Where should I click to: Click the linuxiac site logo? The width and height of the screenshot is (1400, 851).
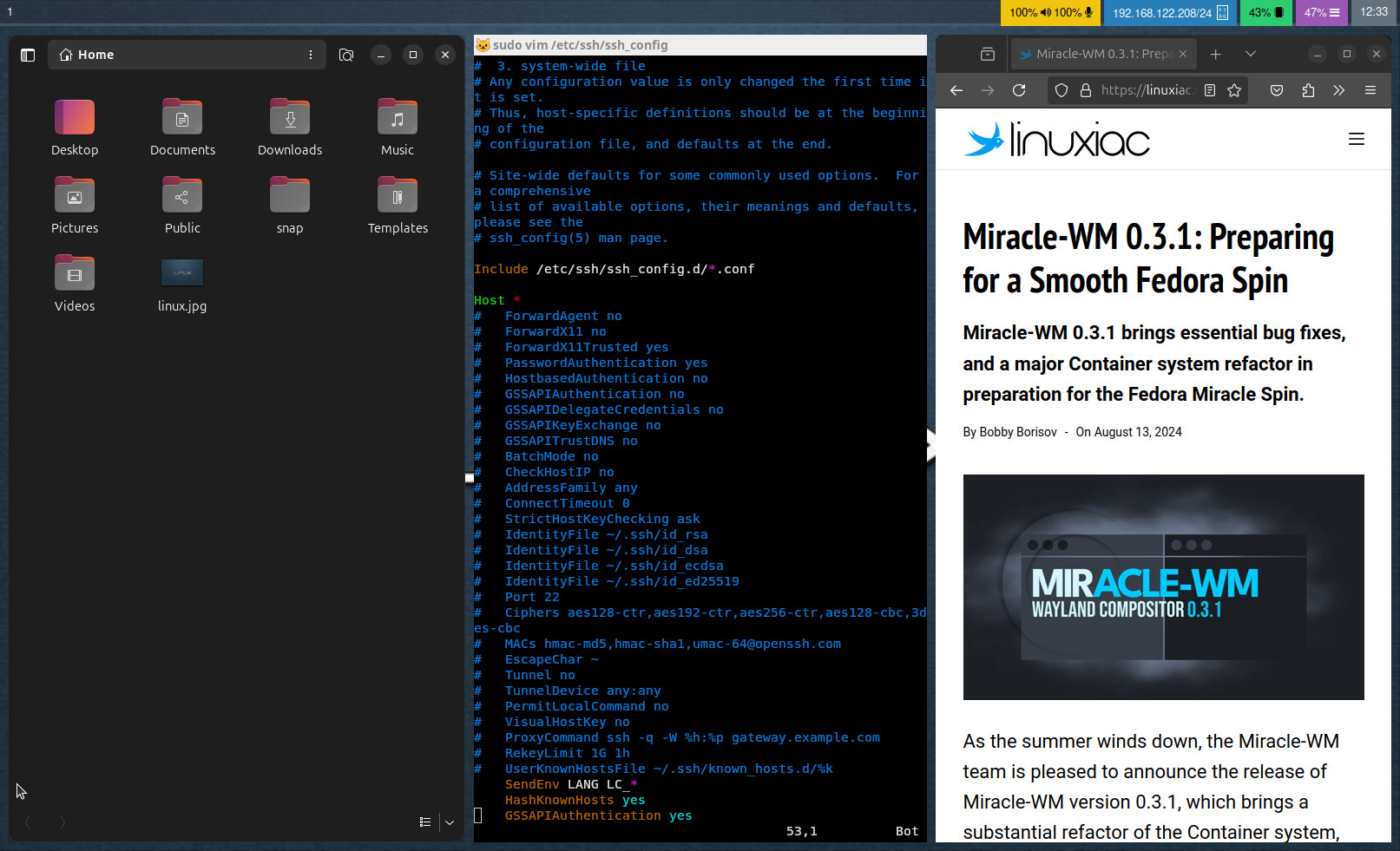1057,139
